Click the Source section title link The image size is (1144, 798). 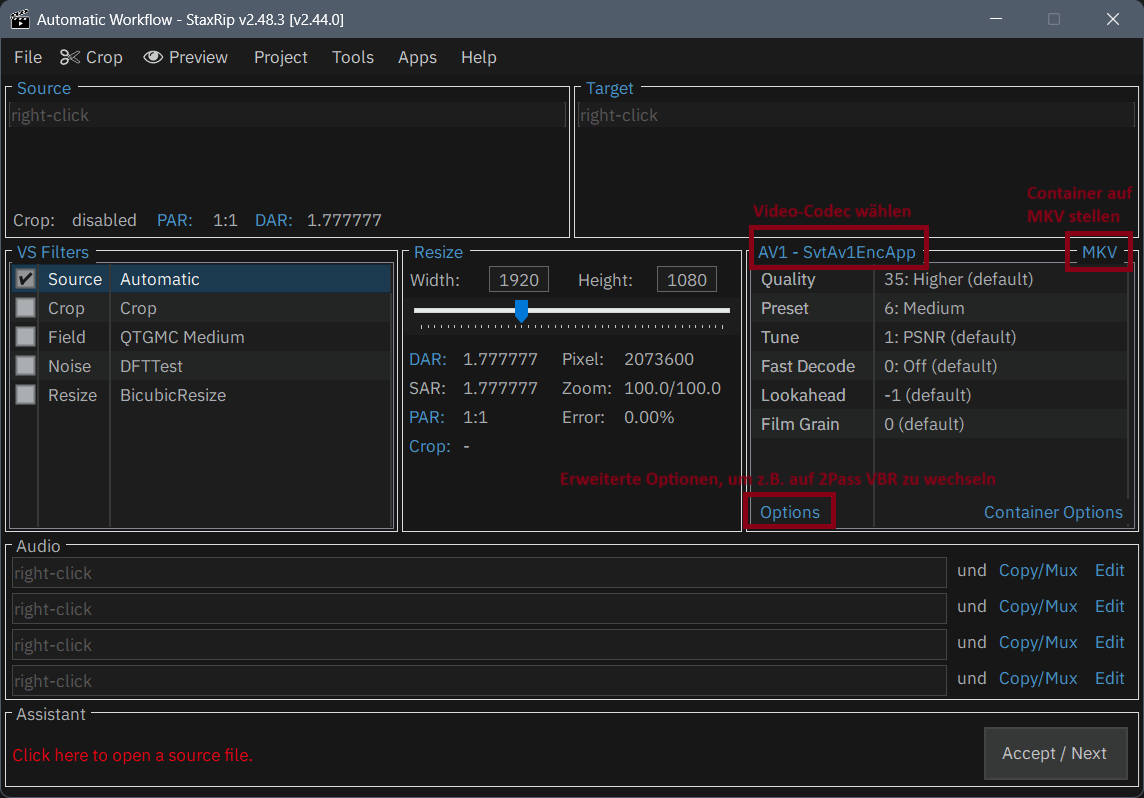[x=44, y=88]
